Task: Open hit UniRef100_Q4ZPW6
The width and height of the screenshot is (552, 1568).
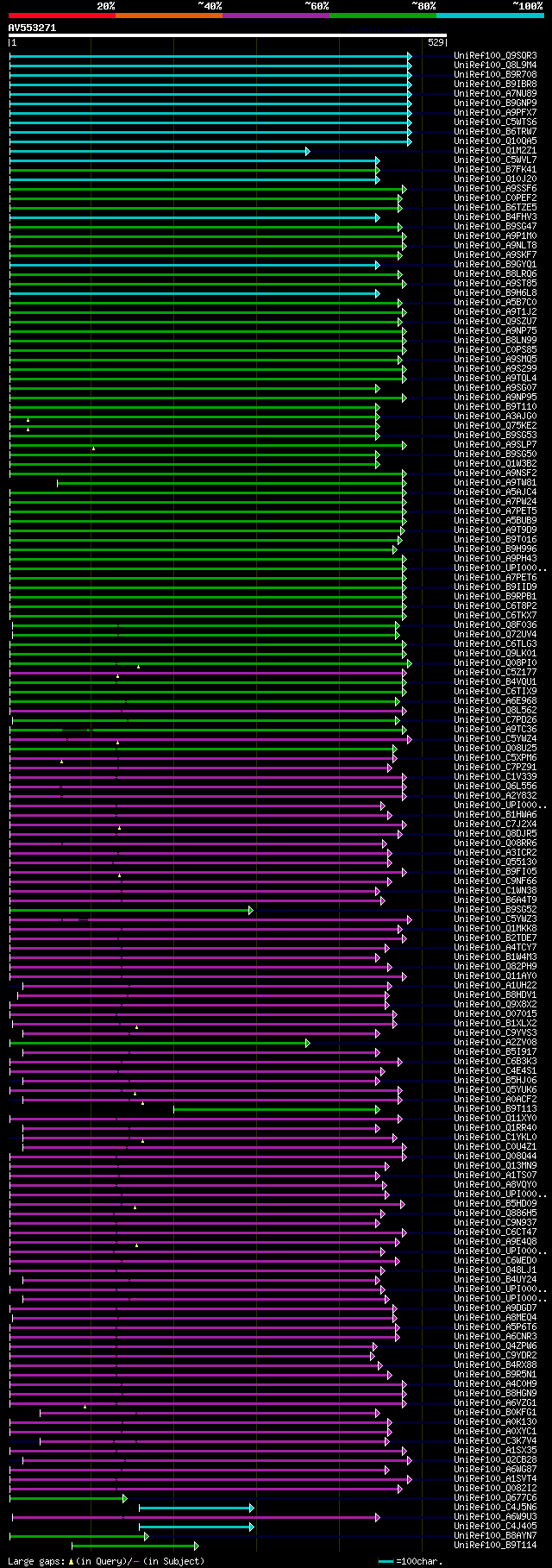Action: click(x=495, y=1346)
